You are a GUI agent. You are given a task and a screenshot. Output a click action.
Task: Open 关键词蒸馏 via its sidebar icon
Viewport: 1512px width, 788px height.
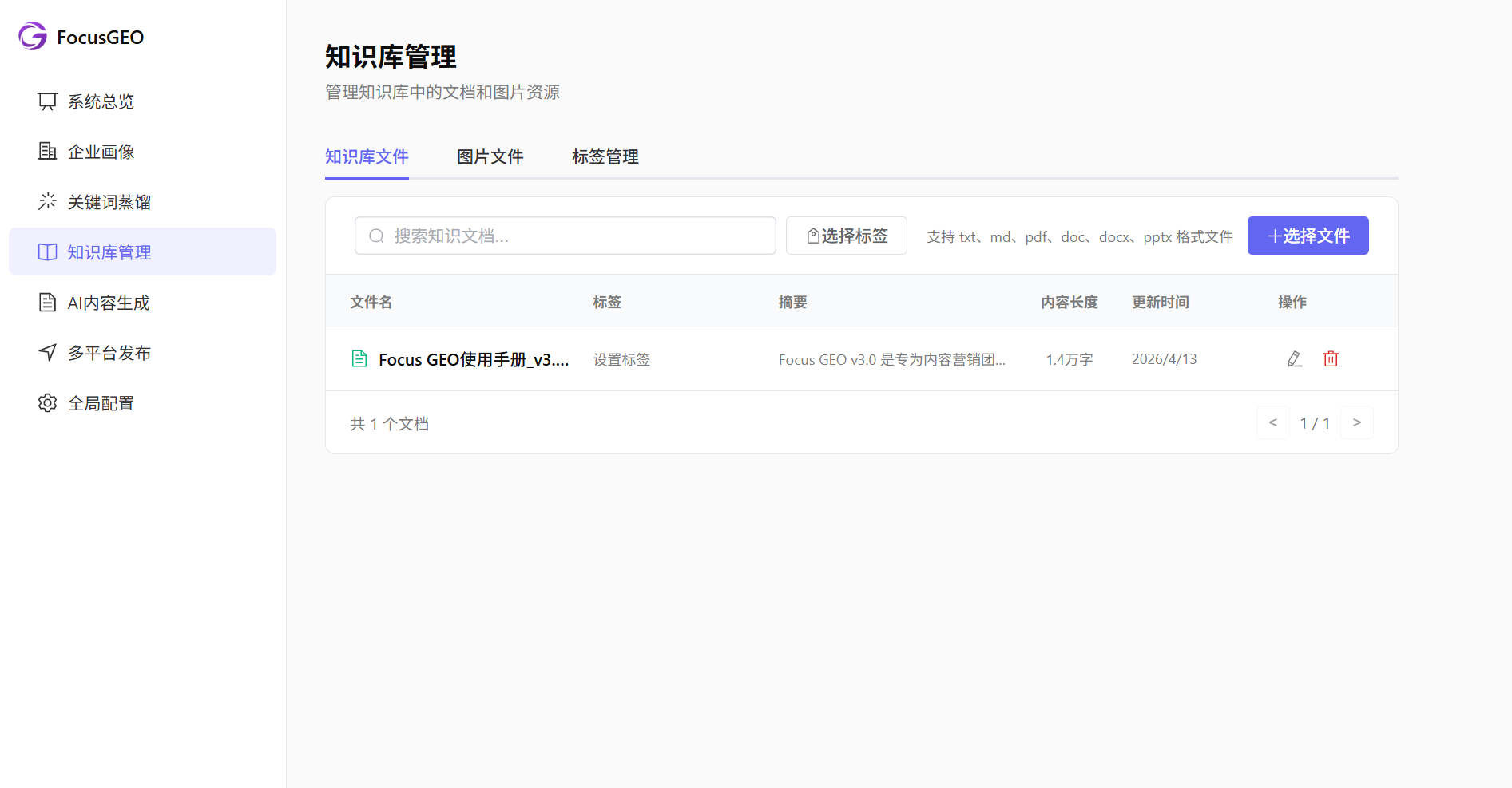coord(47,202)
